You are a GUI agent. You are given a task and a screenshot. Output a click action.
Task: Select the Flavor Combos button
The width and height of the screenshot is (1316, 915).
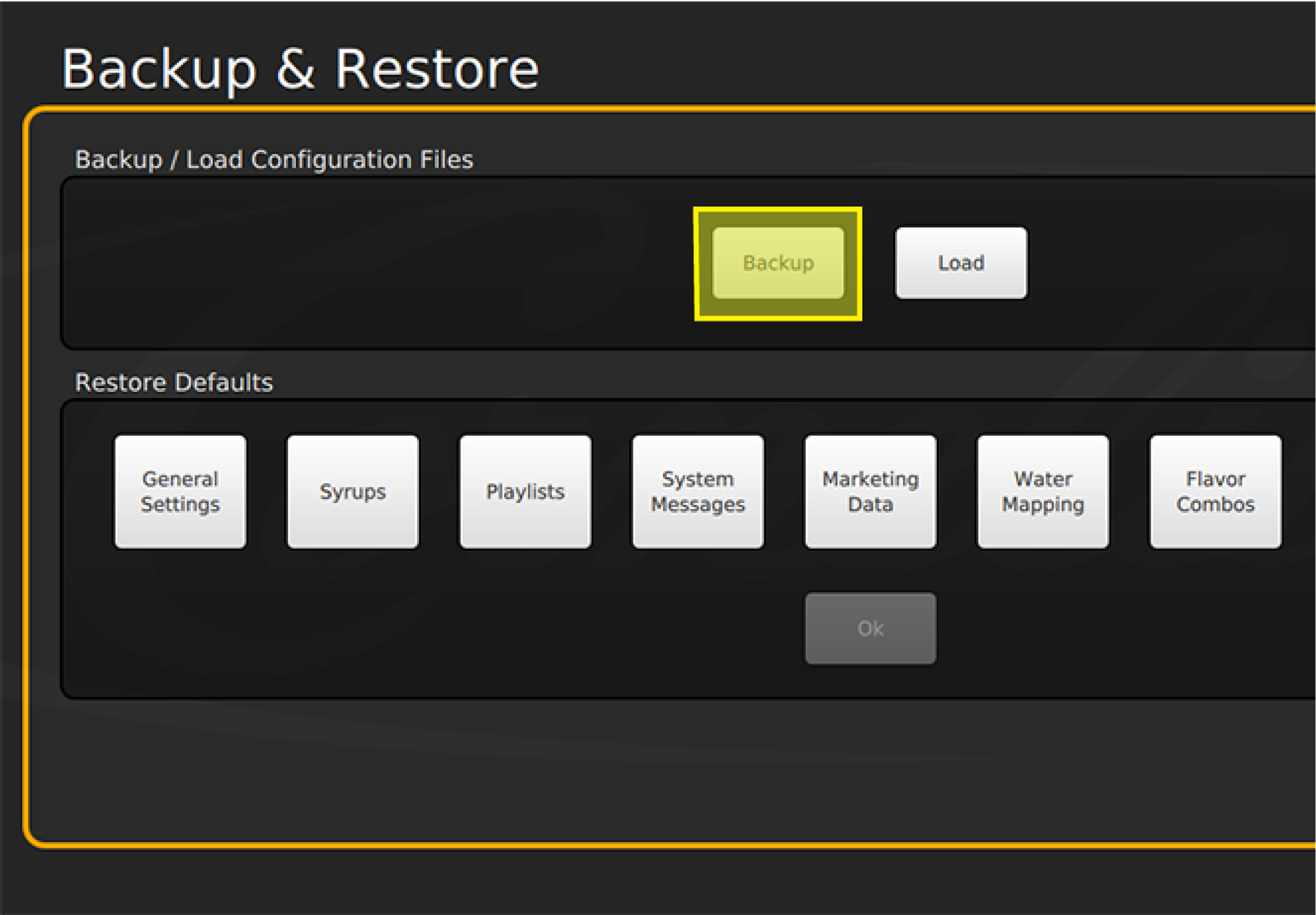[x=1216, y=492]
